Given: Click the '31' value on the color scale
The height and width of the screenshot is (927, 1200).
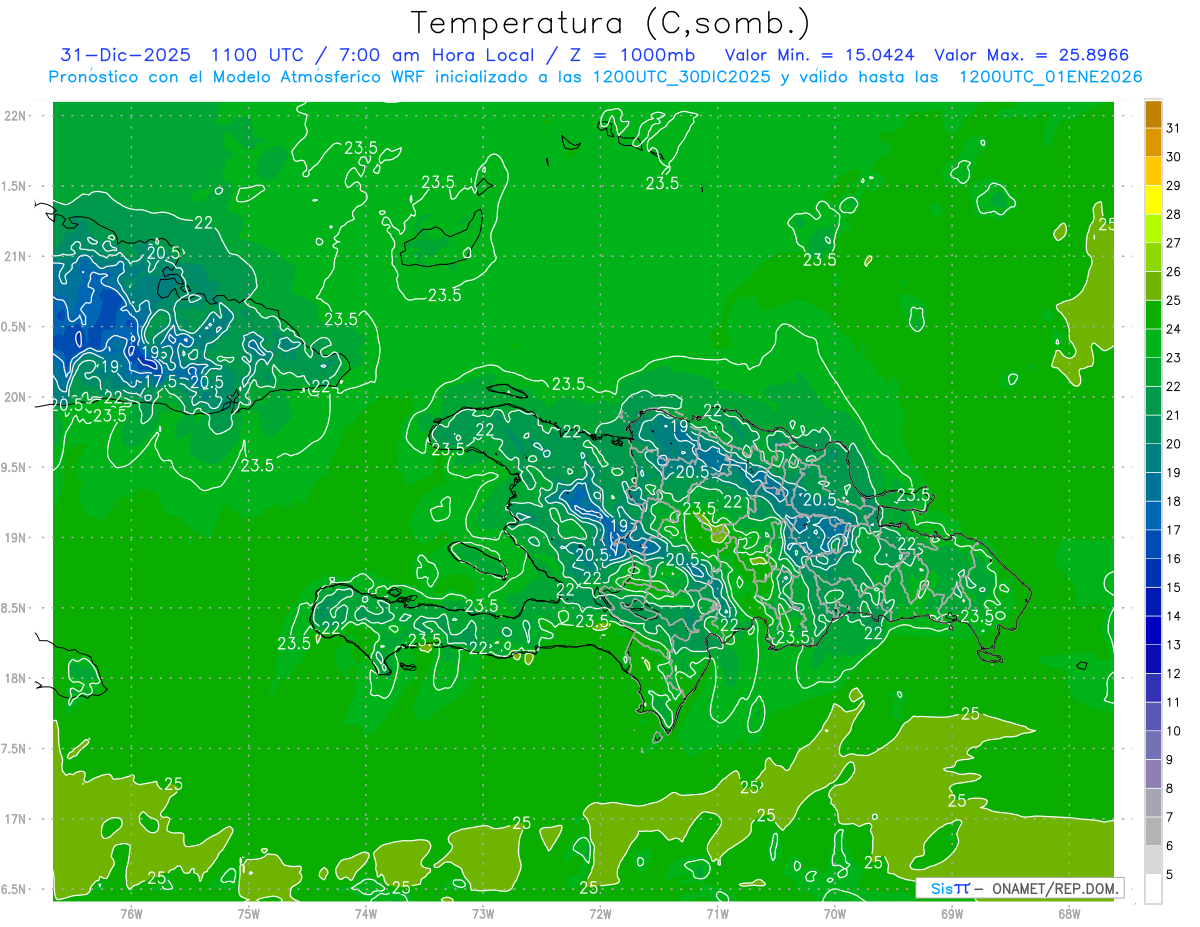Looking at the screenshot, I should 1174,127.
